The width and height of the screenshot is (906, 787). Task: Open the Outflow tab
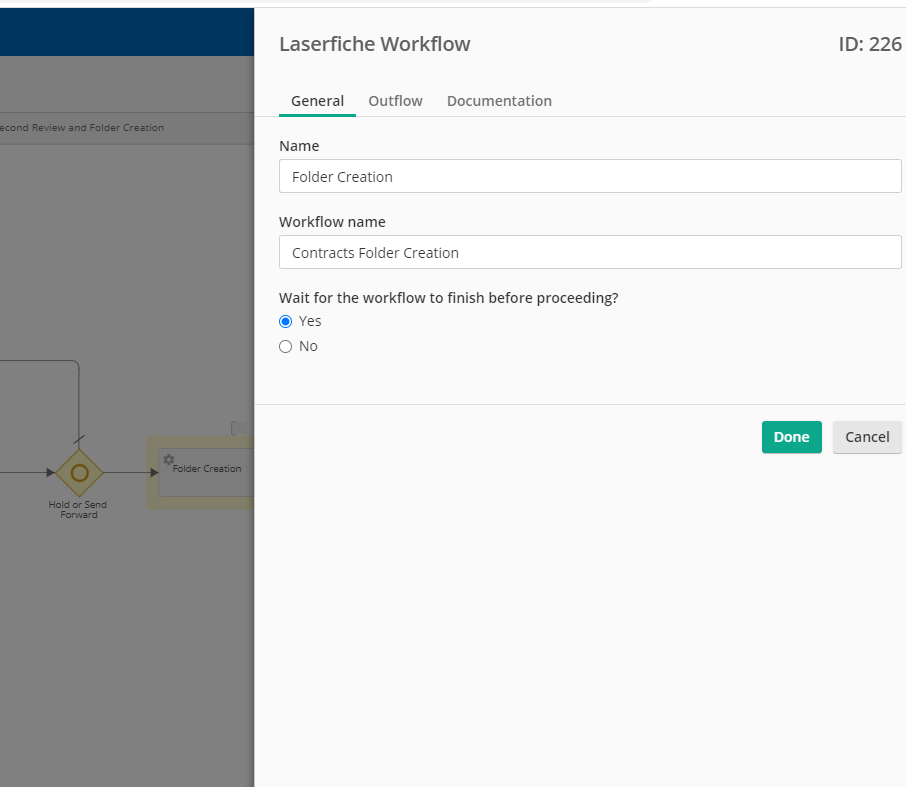[x=395, y=101]
